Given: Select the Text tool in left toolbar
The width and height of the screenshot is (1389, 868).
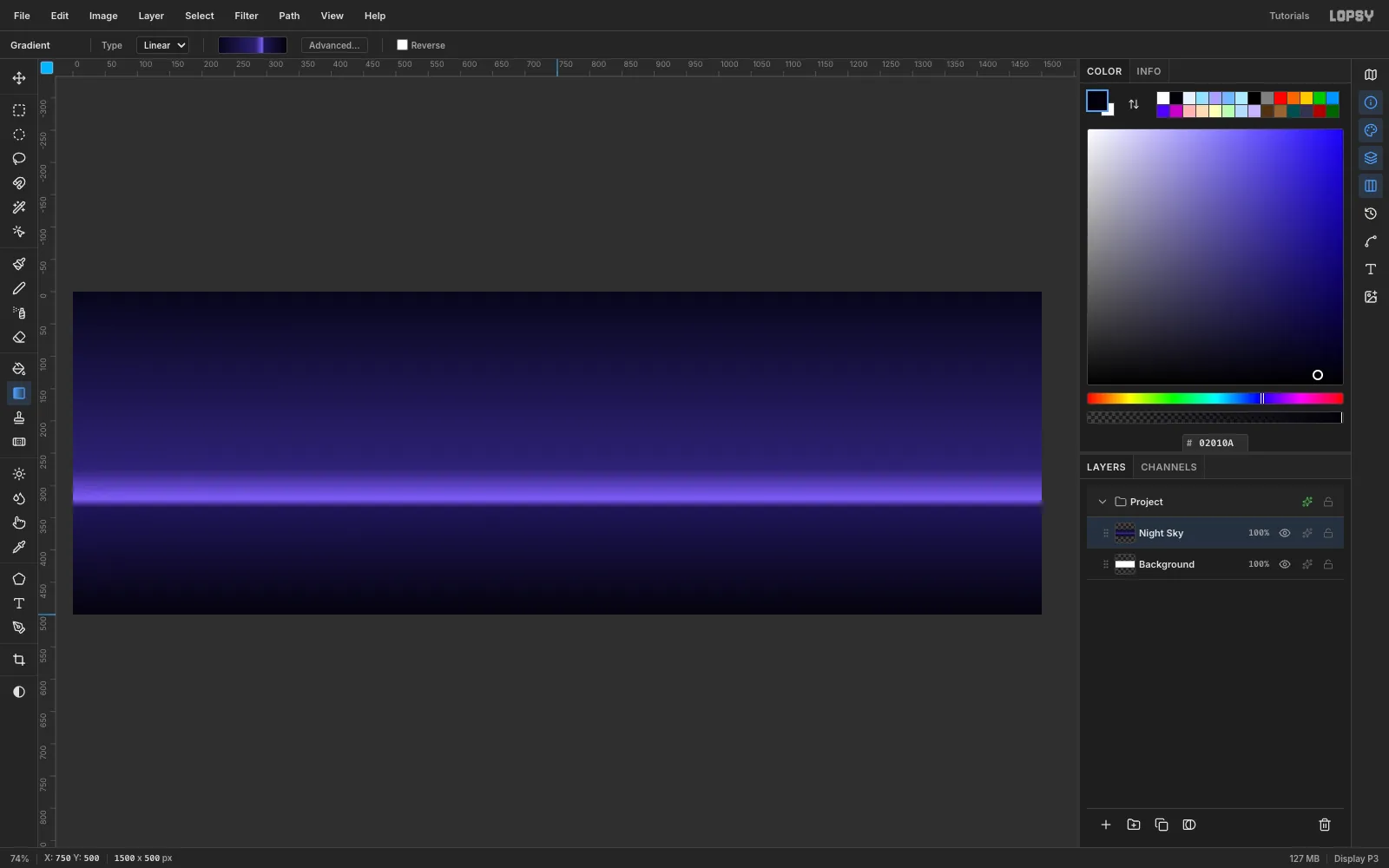Looking at the screenshot, I should point(19,603).
